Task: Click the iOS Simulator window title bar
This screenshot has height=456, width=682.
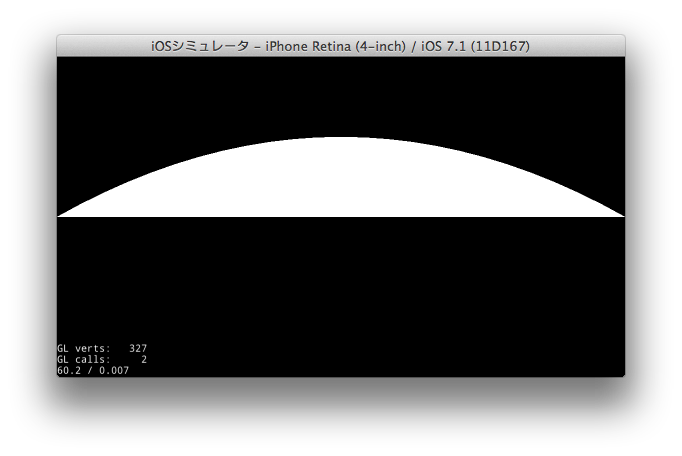Action: [x=341, y=46]
